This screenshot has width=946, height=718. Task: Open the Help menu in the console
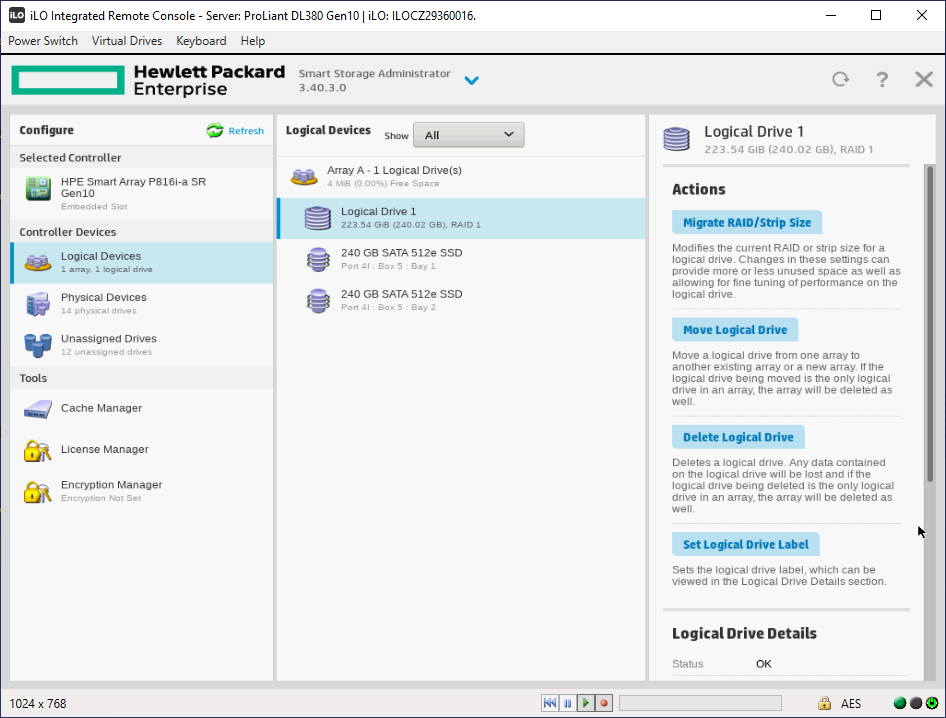tap(253, 41)
